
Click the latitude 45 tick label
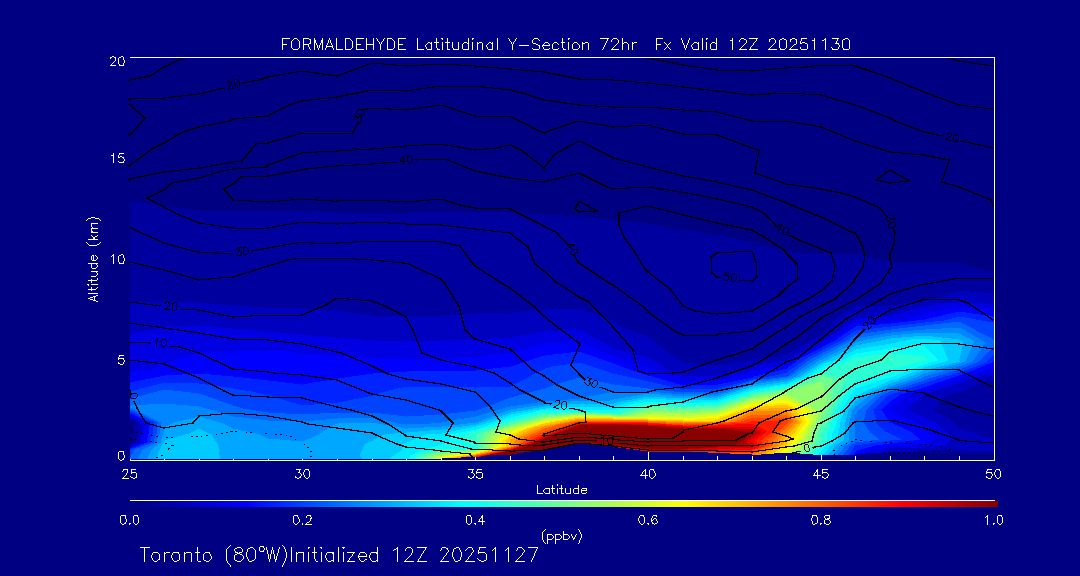pyautogui.click(x=821, y=473)
